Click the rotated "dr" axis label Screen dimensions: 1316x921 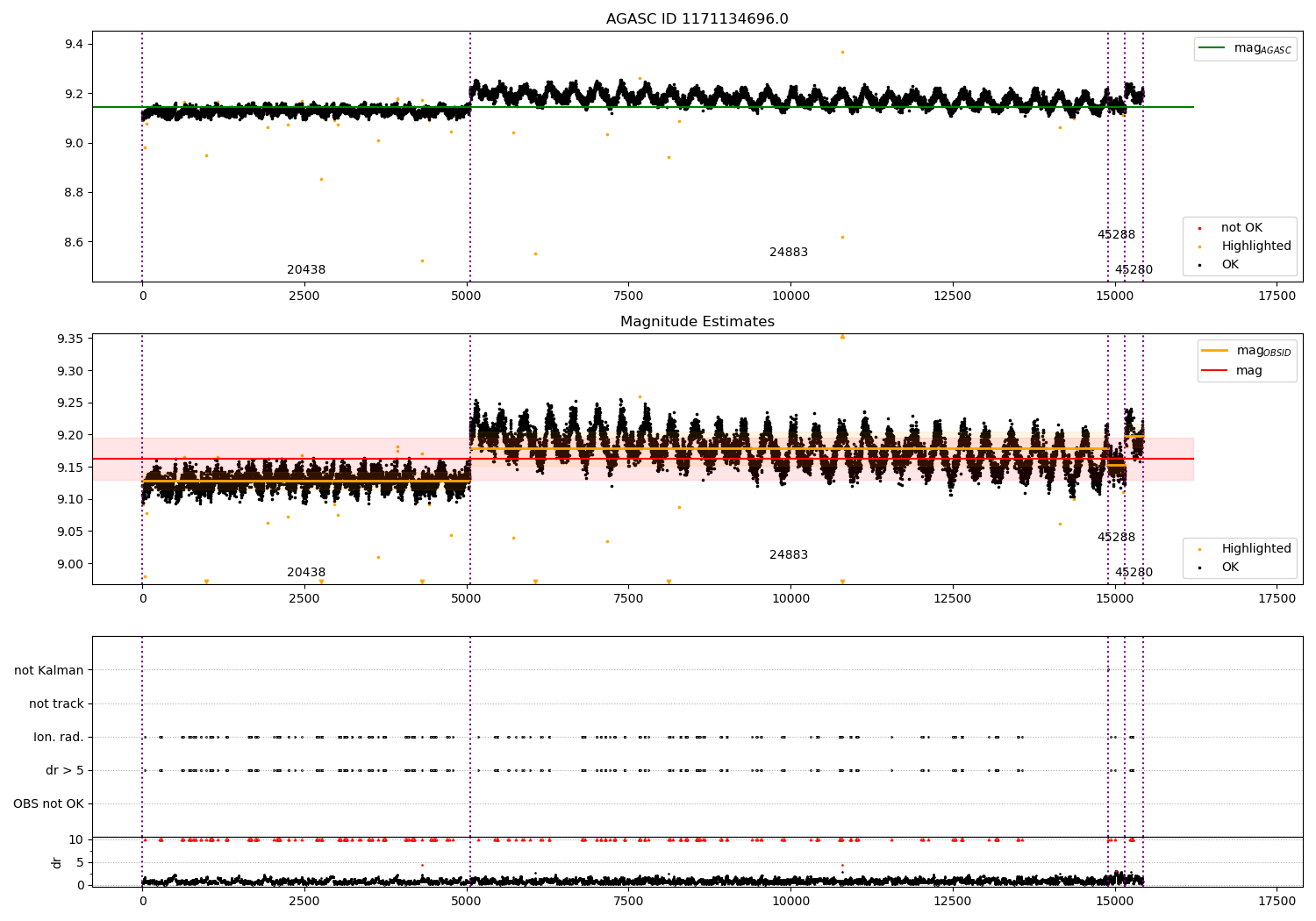(x=57, y=862)
